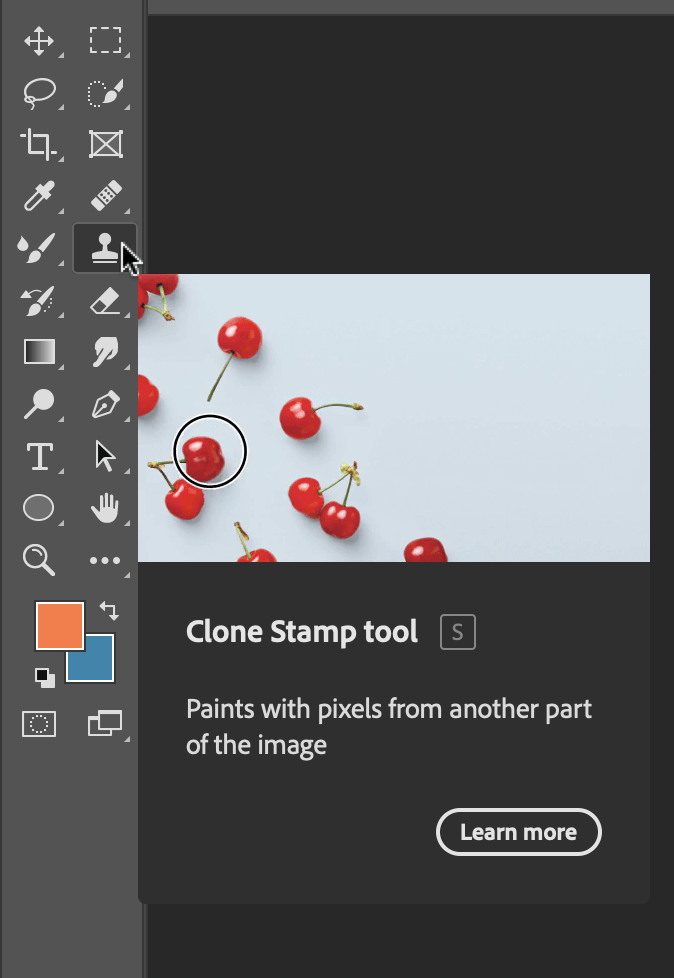Select the Crop tool
Screen dimensions: 674x978
pos(39,144)
